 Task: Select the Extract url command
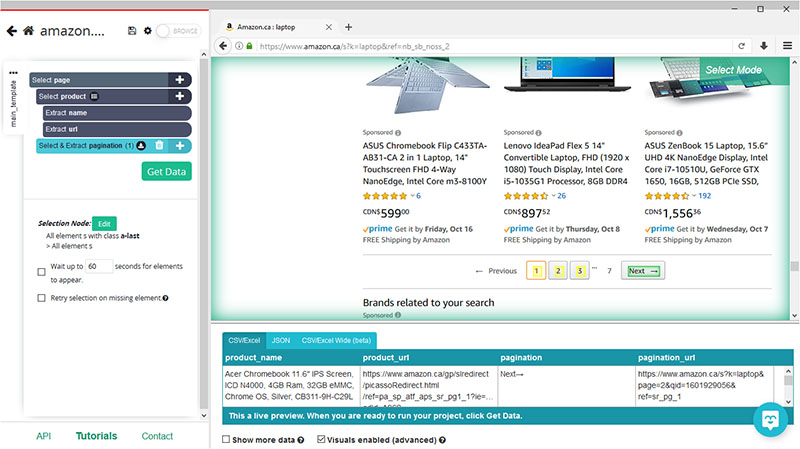117,129
